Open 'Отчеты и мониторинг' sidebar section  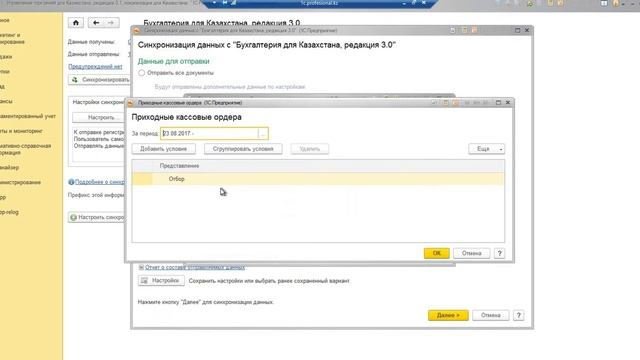click(21, 131)
